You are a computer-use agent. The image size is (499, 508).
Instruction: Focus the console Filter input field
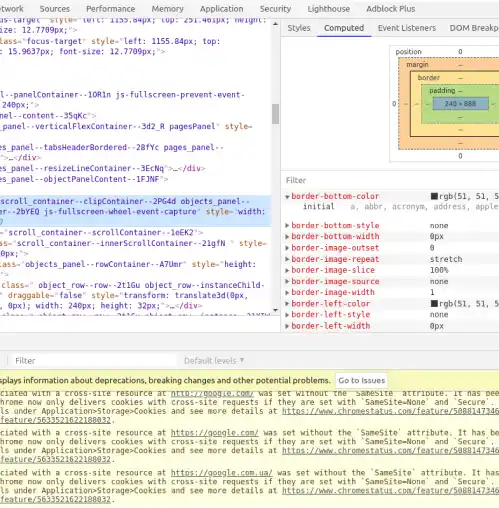93,361
